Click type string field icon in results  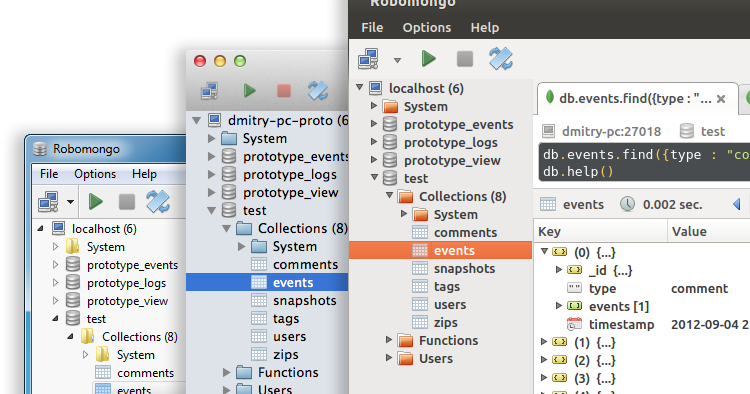pos(574,288)
